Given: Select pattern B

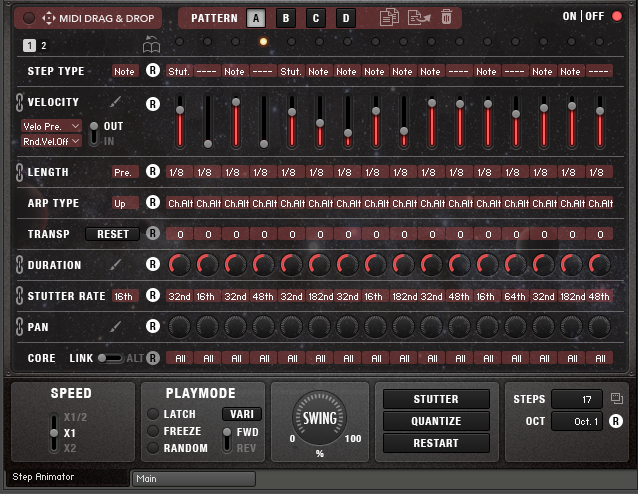Looking at the screenshot, I should point(286,18).
